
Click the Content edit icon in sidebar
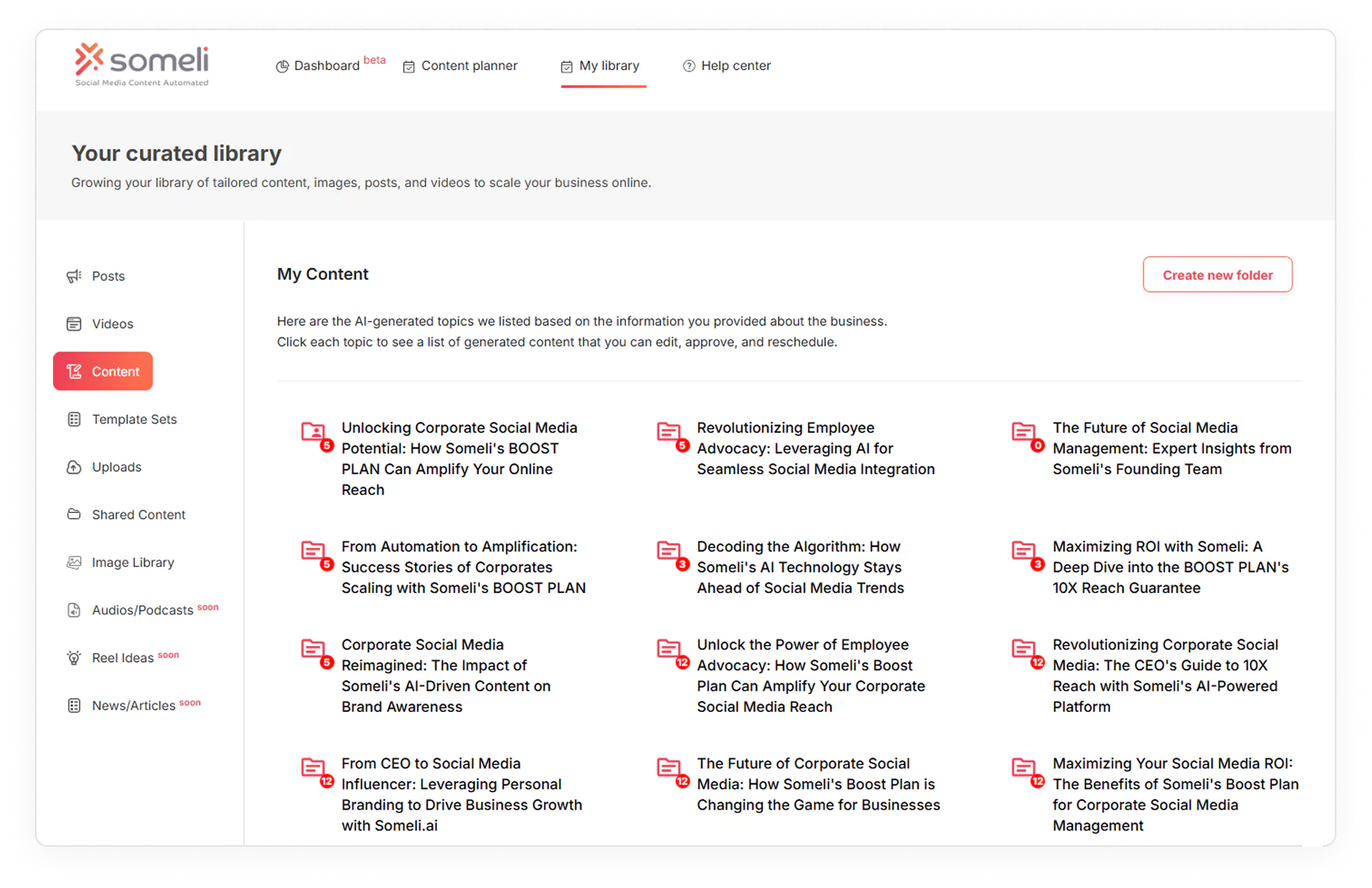(74, 371)
